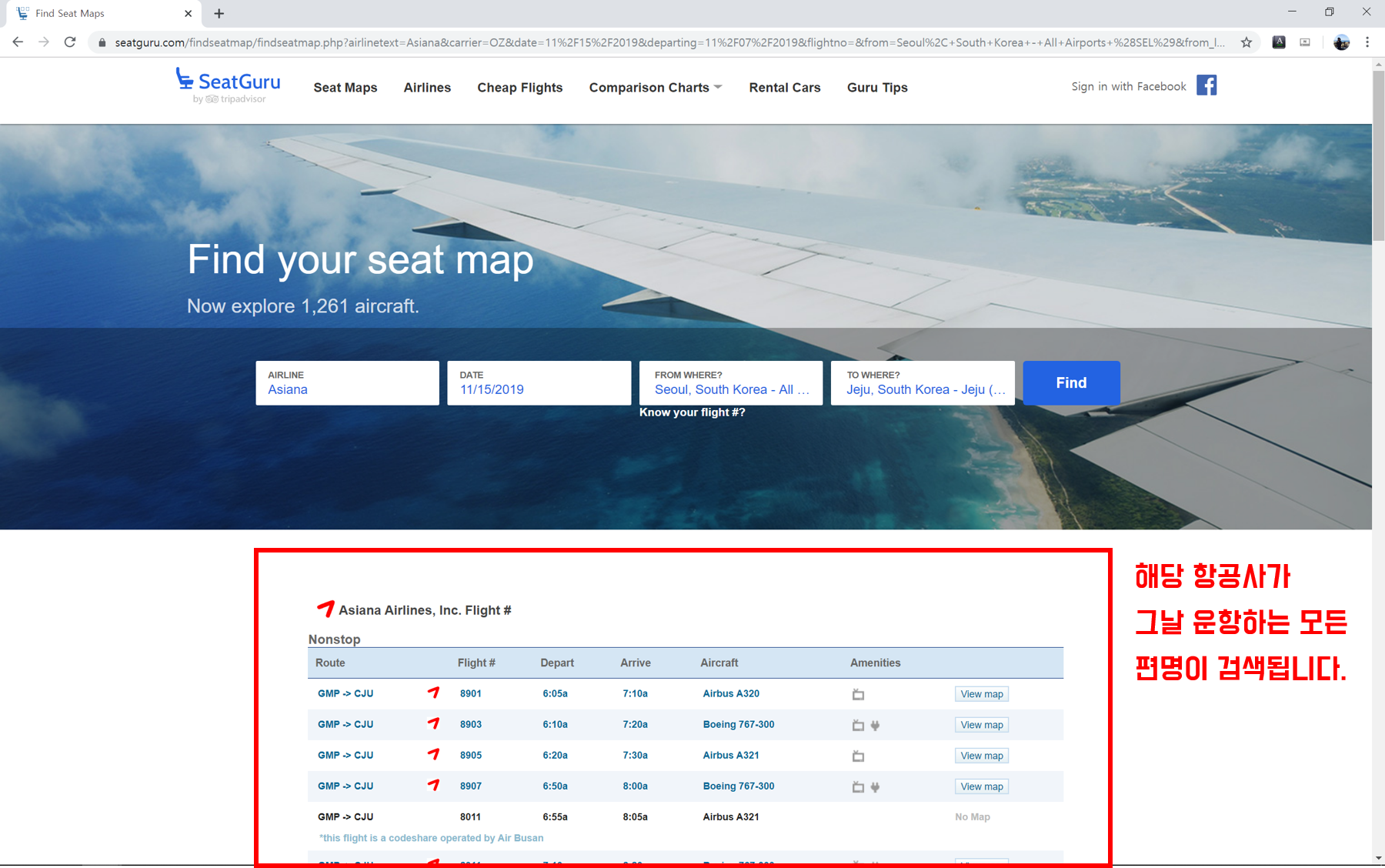This screenshot has width=1385, height=868.
Task: Open Cheap Flights menu item
Action: [x=520, y=88]
